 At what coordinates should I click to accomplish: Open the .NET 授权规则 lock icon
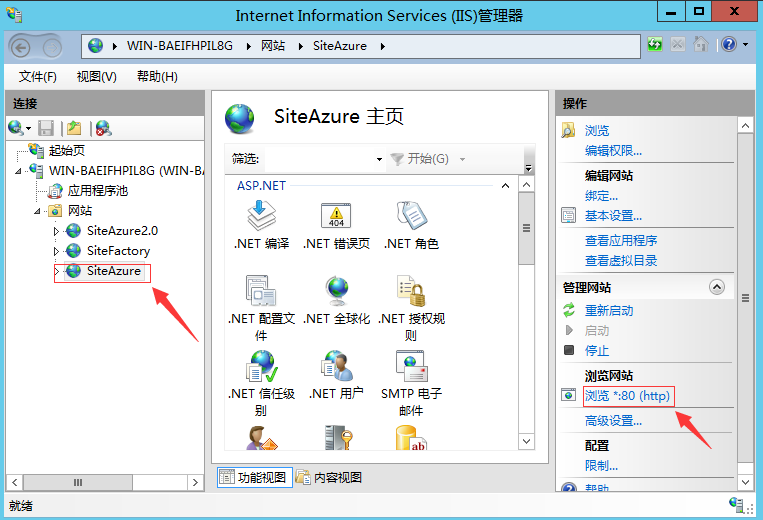(x=411, y=291)
